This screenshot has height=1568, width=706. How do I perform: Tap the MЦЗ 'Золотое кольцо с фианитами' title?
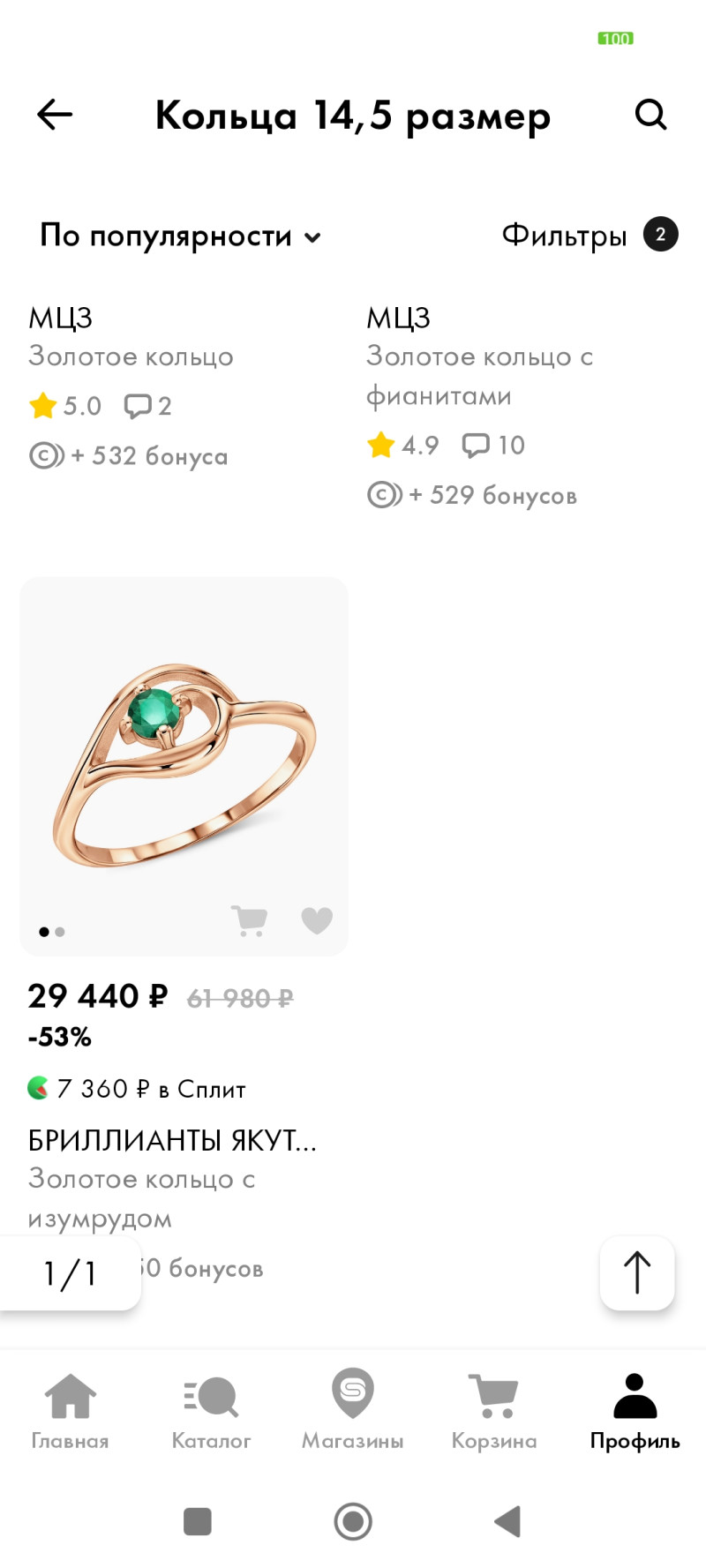coord(479,376)
